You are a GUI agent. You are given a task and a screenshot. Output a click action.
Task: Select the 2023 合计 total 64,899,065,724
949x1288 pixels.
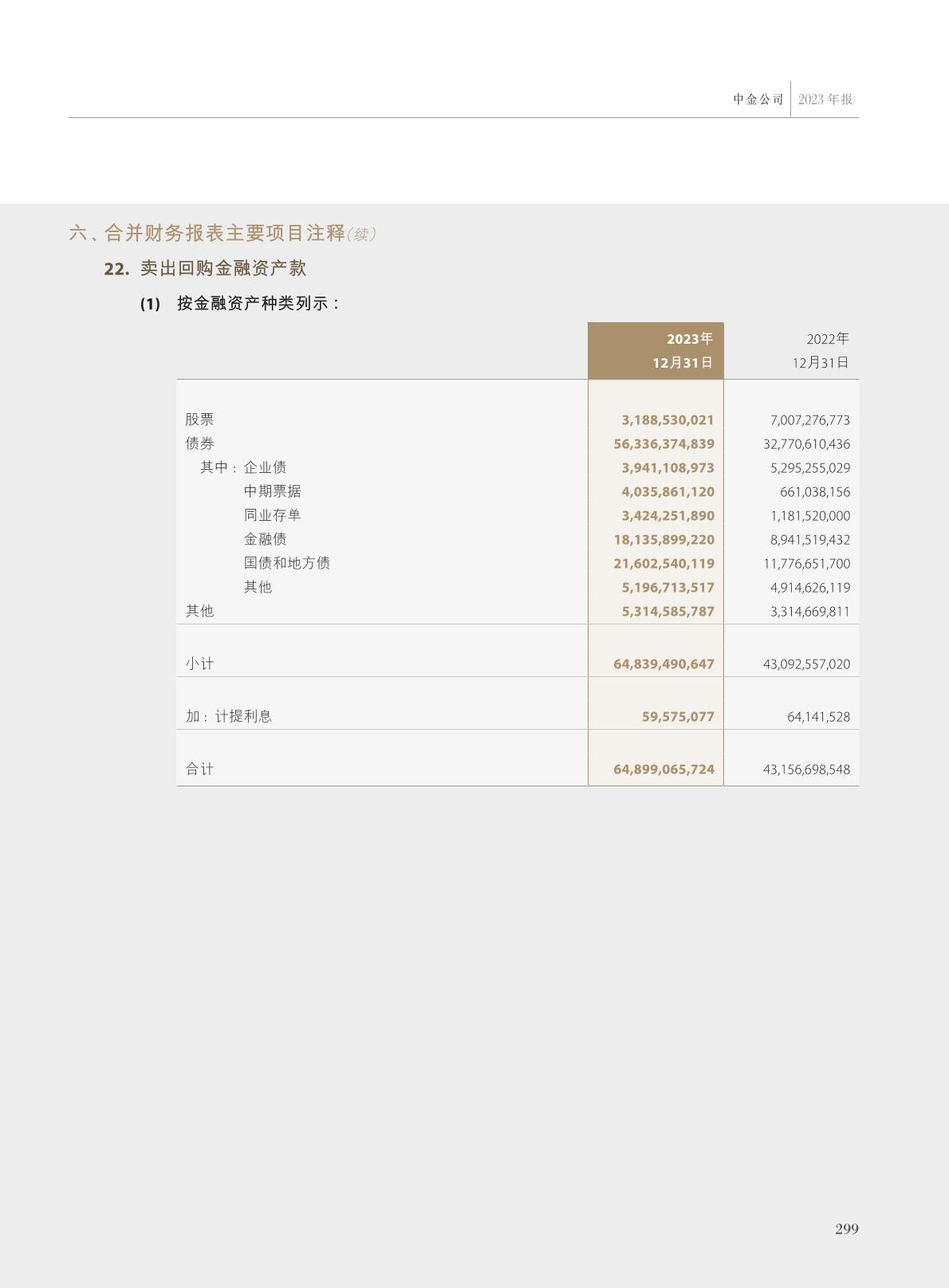point(664,770)
